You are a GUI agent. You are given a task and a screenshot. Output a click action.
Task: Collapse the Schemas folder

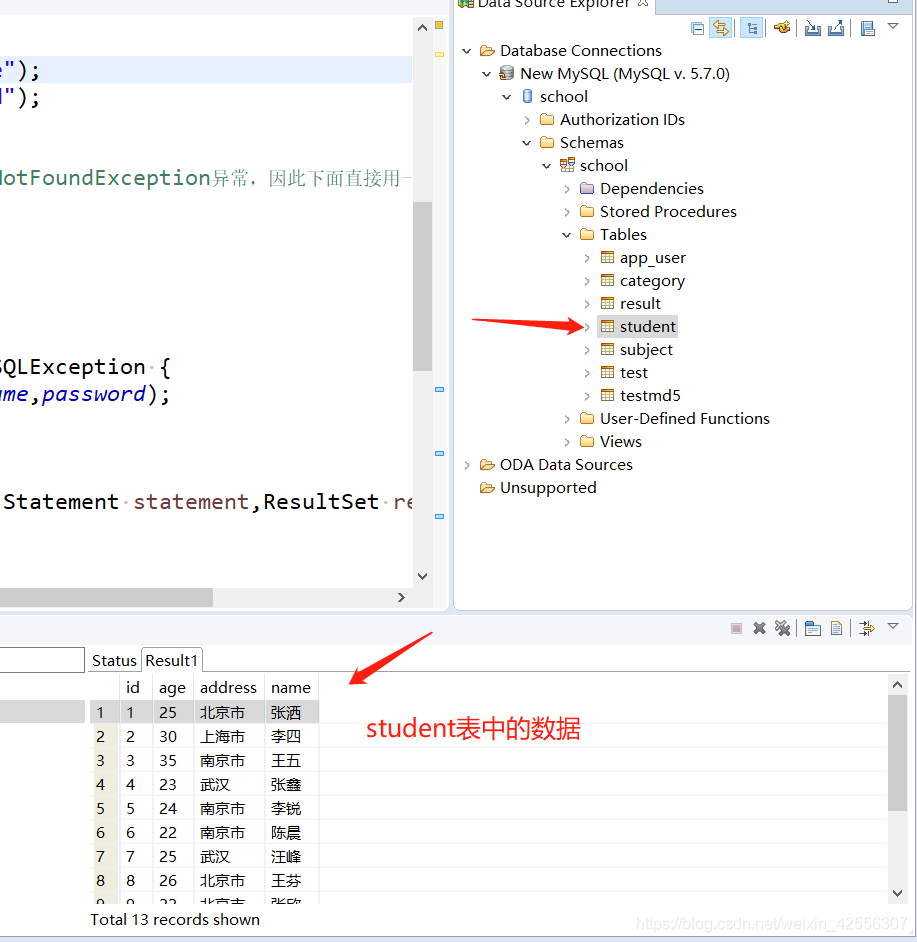tap(526, 143)
